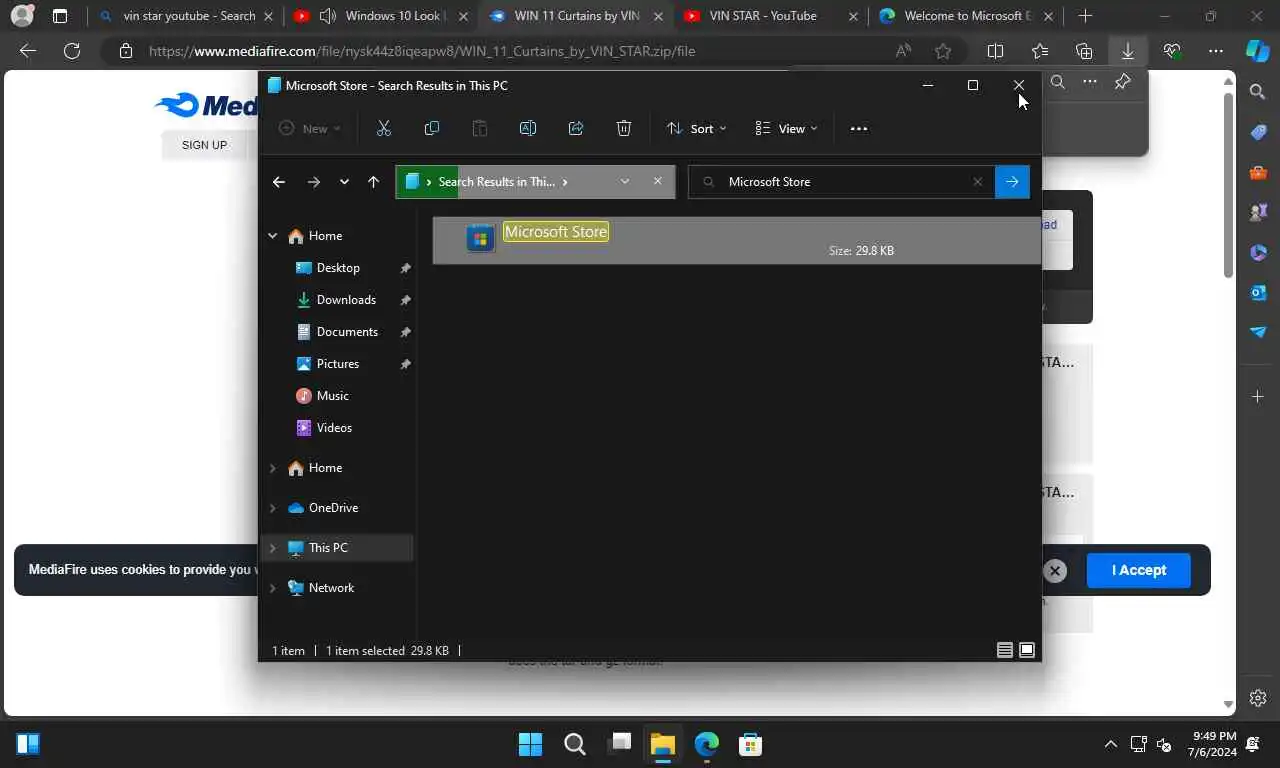Unpin Downloads from quick access
This screenshot has width=1280, height=768.
coord(405,300)
